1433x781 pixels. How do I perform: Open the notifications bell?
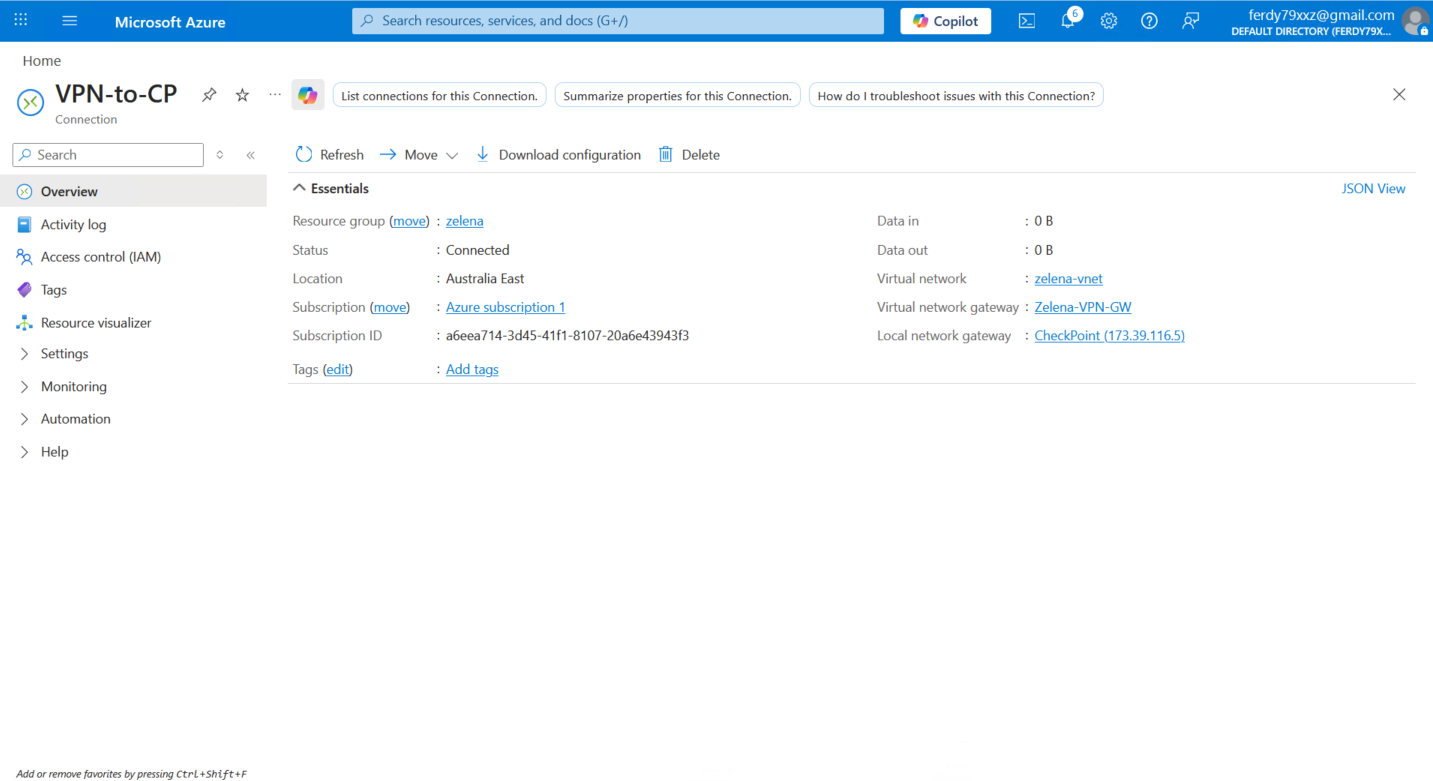1067,21
